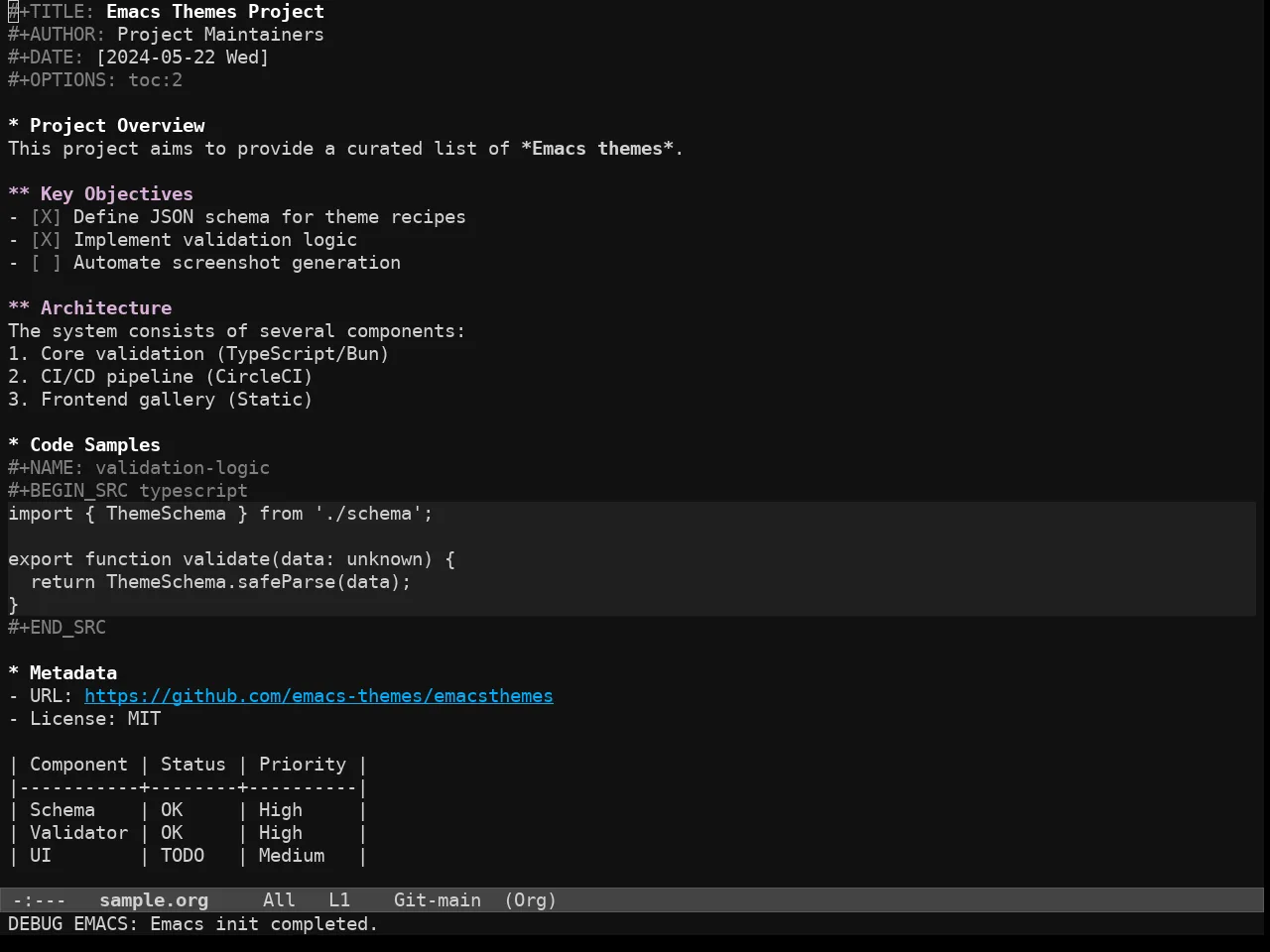This screenshot has height=952, width=1270.
Task: Click list item 'CI/CD pipeline (CircleCI)'
Action: 177,377
